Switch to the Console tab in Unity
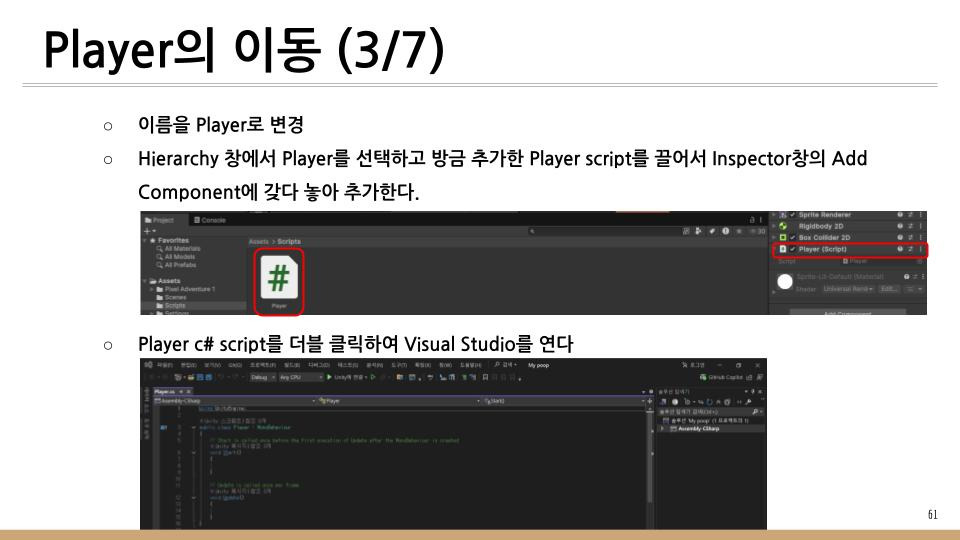The height and width of the screenshot is (540, 960). point(210,220)
